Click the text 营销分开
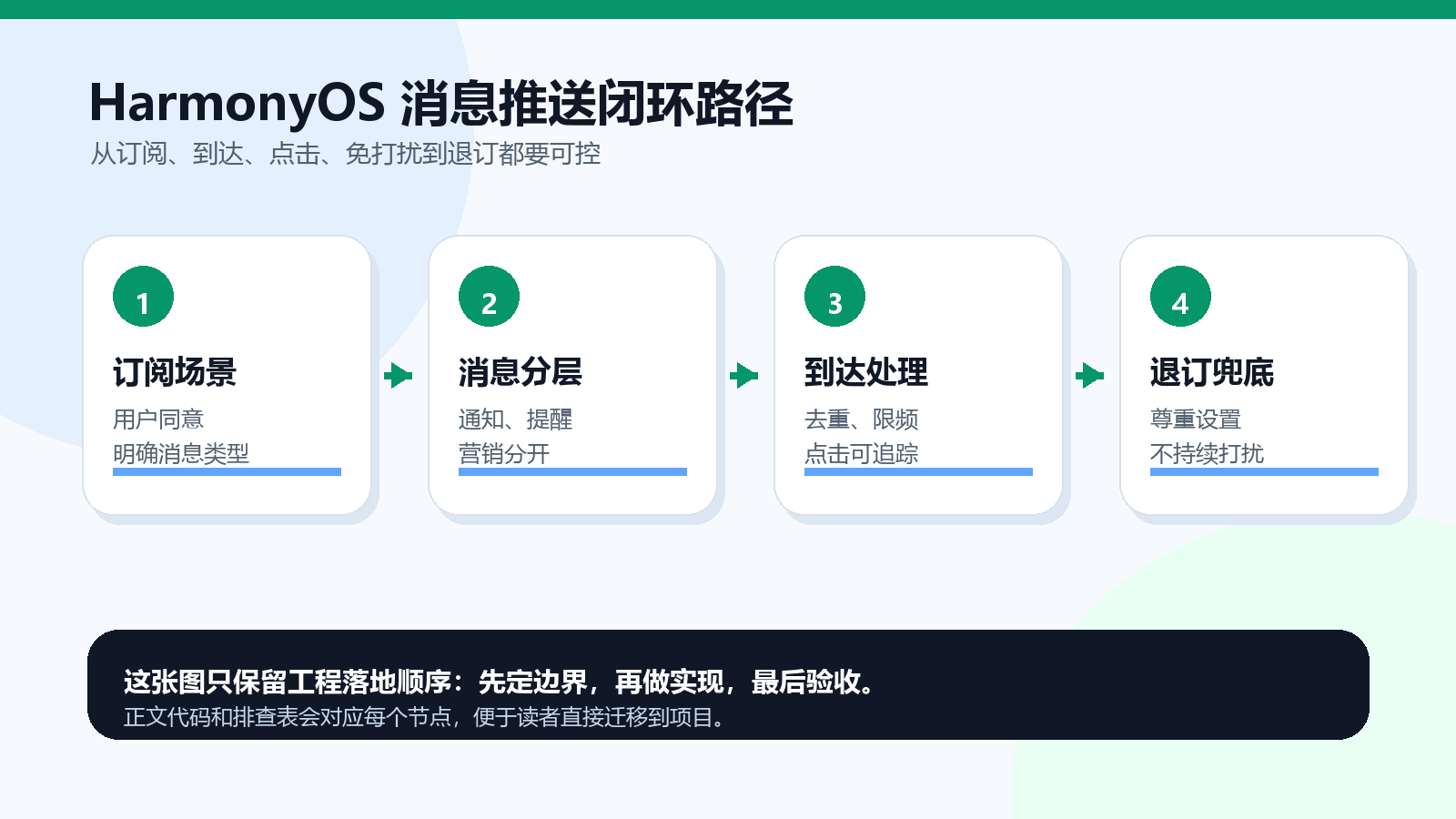 pyautogui.click(x=504, y=453)
